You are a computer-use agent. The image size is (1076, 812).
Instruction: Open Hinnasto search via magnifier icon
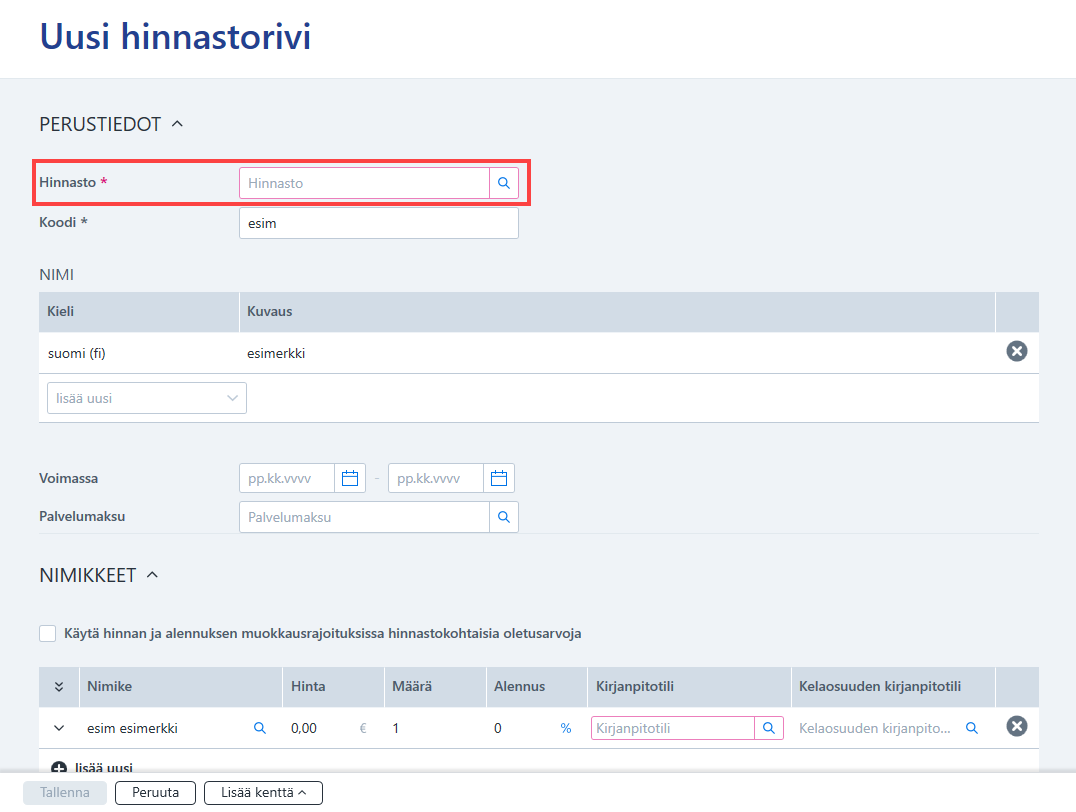(504, 183)
